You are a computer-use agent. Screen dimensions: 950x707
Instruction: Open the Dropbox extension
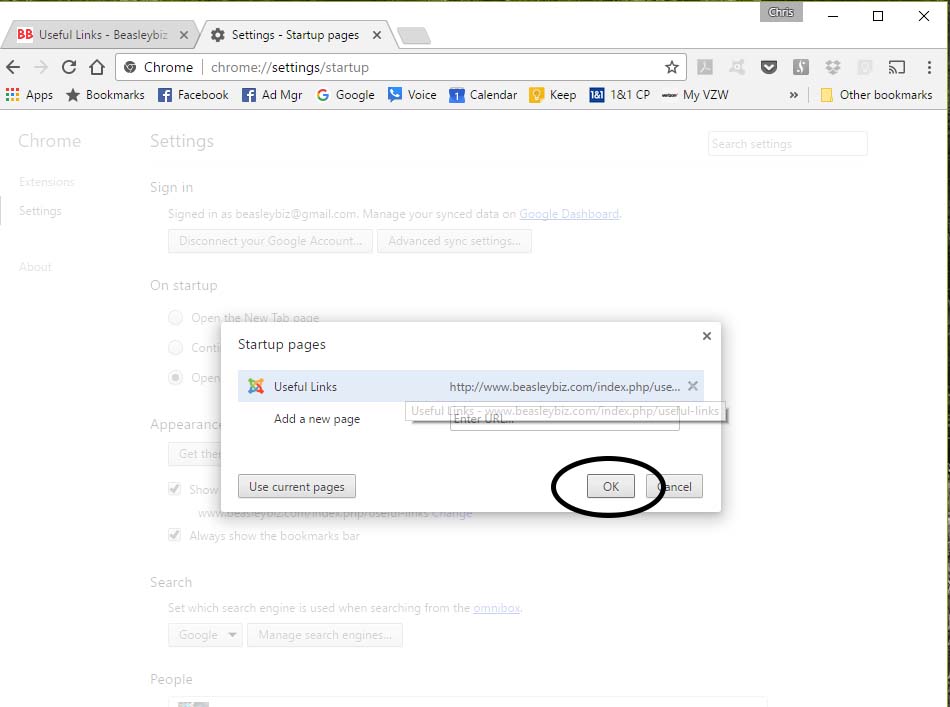pyautogui.click(x=833, y=66)
